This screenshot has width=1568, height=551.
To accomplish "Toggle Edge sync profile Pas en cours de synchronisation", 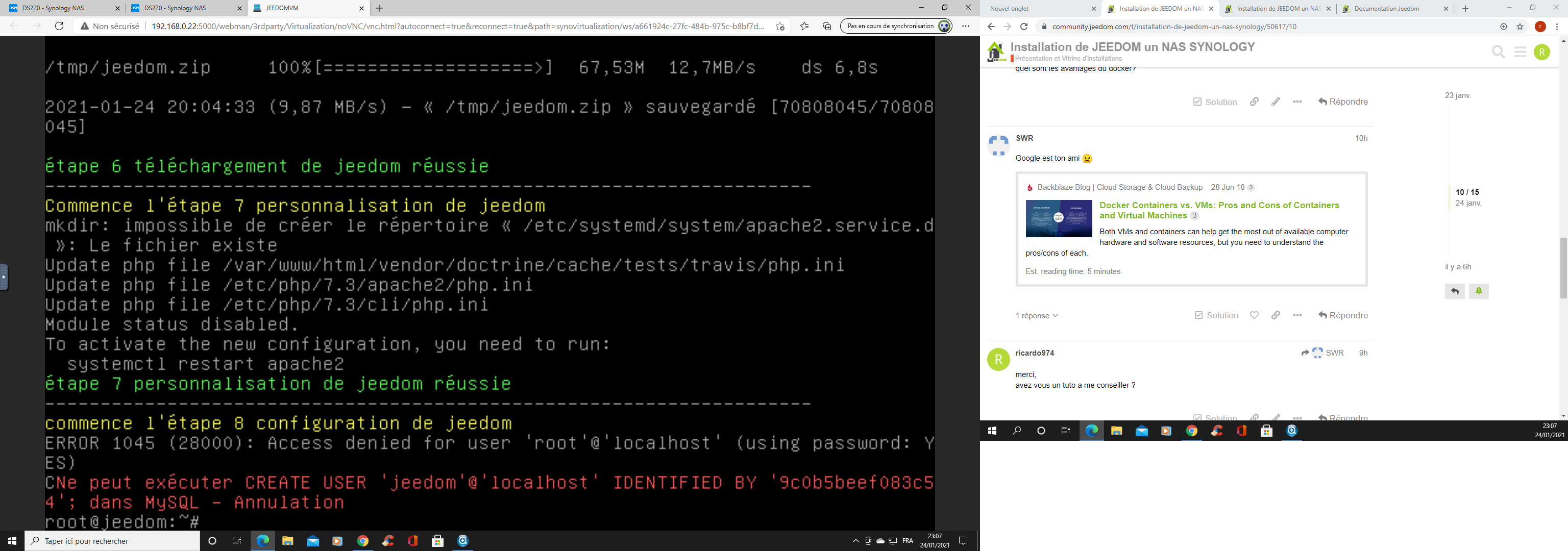I will tap(896, 26).
